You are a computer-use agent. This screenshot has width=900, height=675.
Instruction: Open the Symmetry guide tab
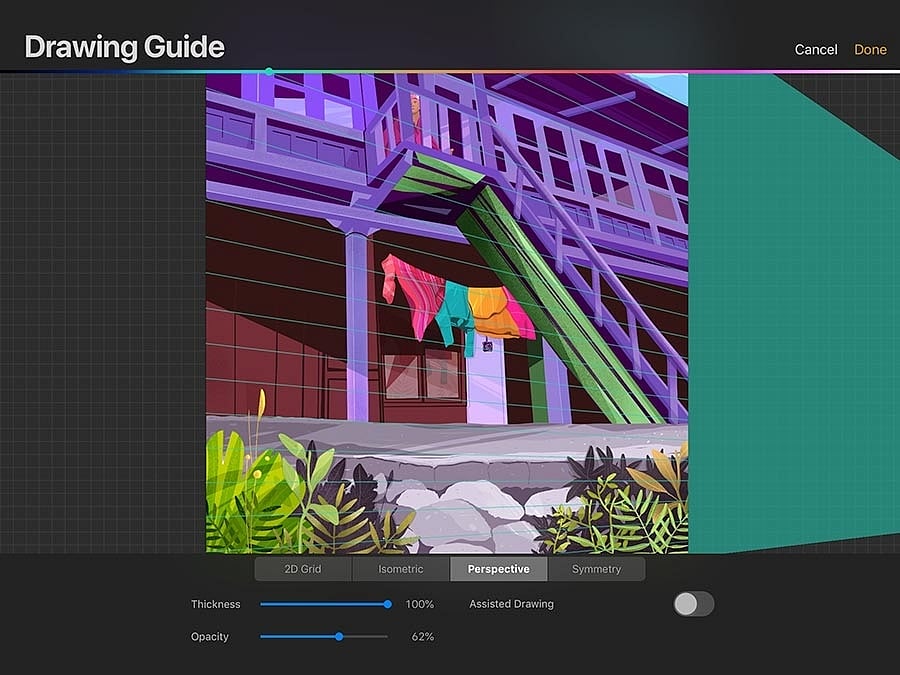click(x=596, y=569)
